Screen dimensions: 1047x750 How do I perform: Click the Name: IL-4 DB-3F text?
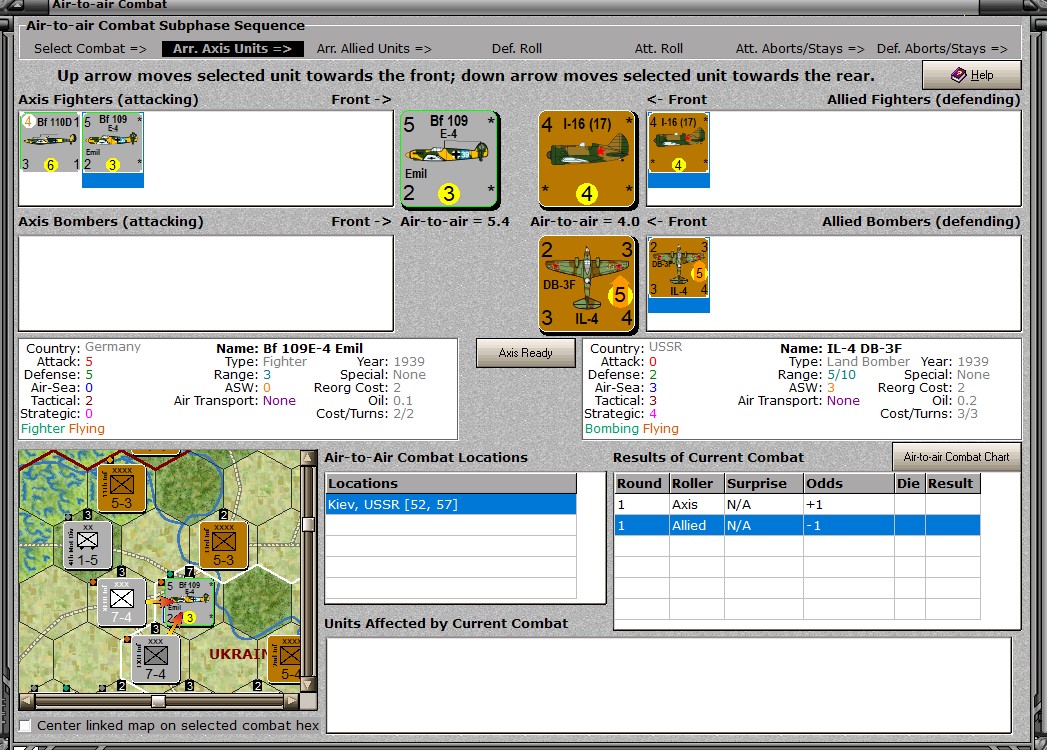point(841,349)
